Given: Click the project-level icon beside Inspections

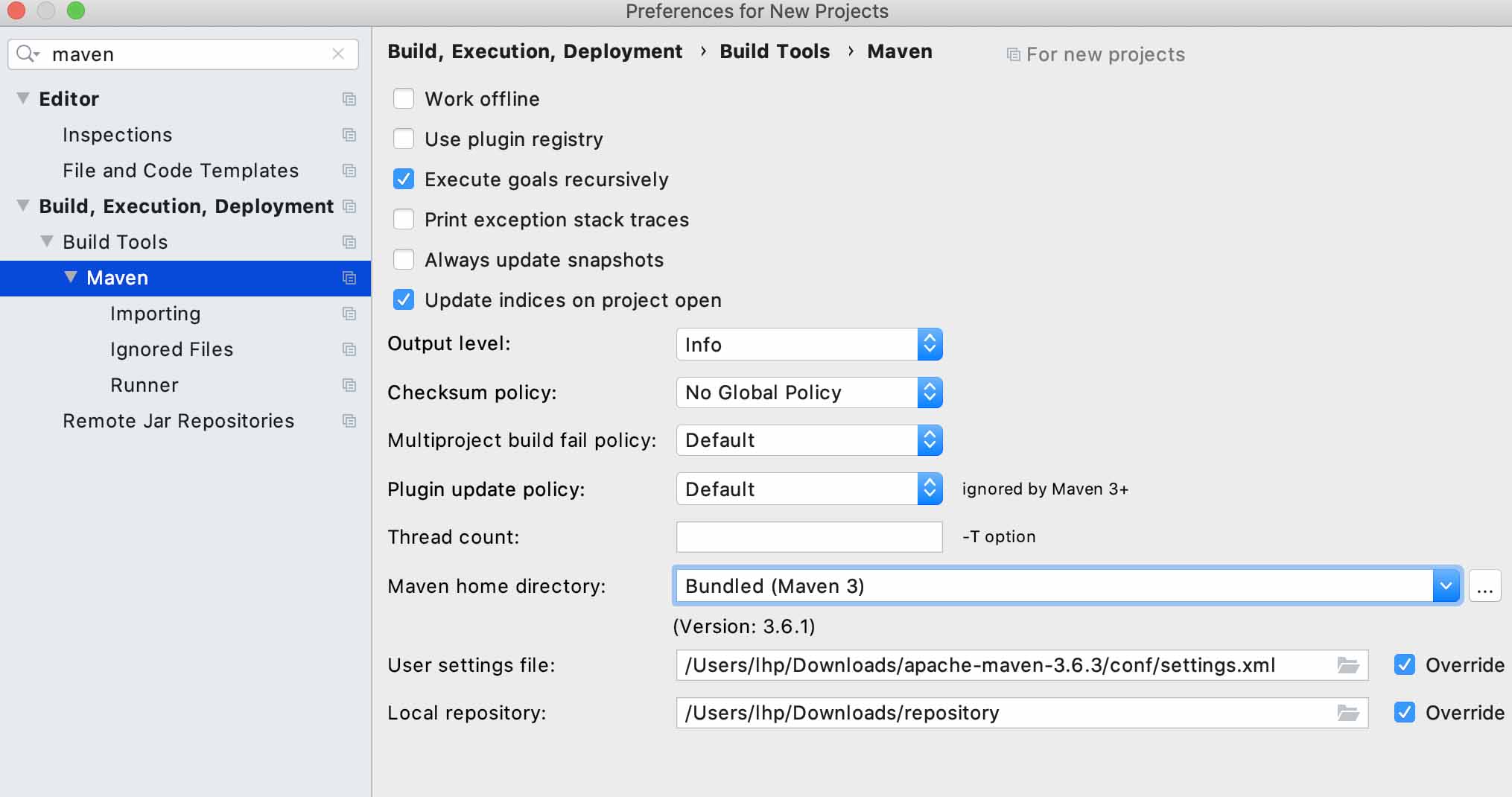Looking at the screenshot, I should tap(349, 135).
